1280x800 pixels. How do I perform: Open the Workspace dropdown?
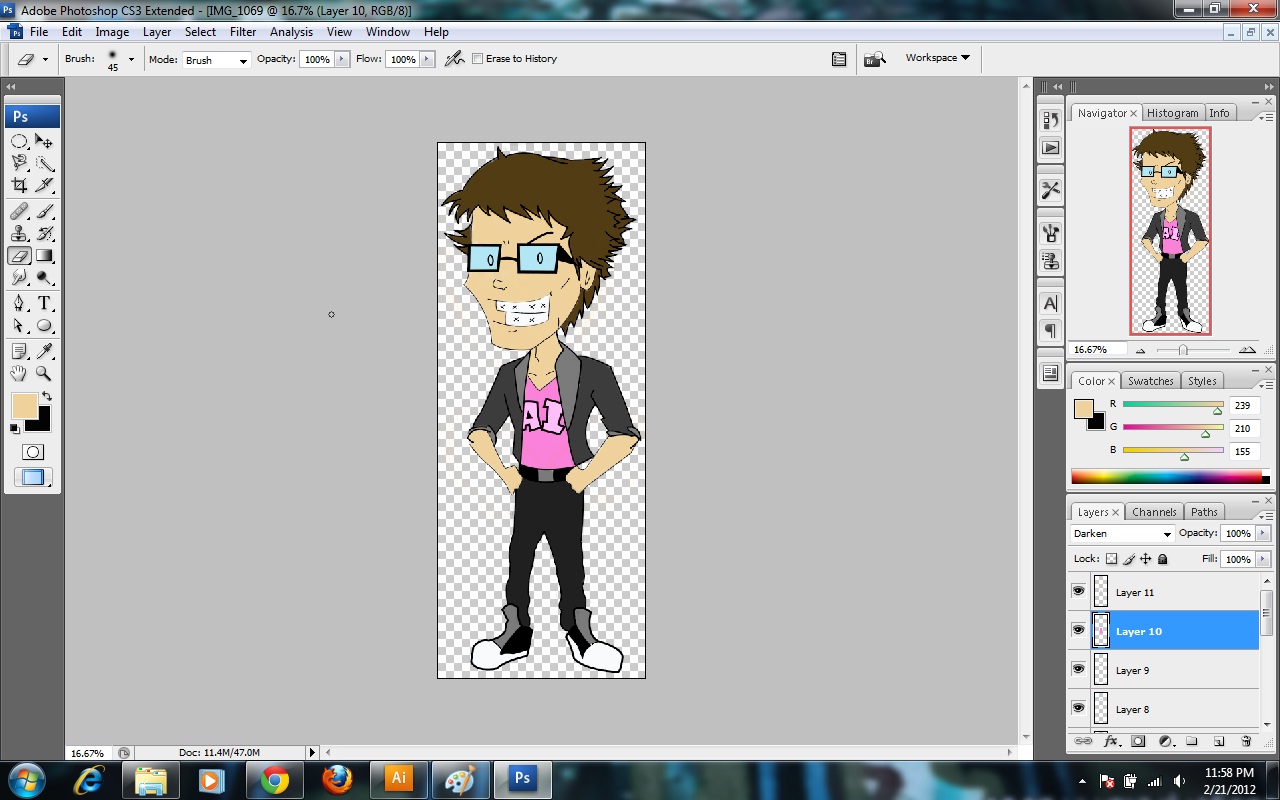click(x=938, y=58)
